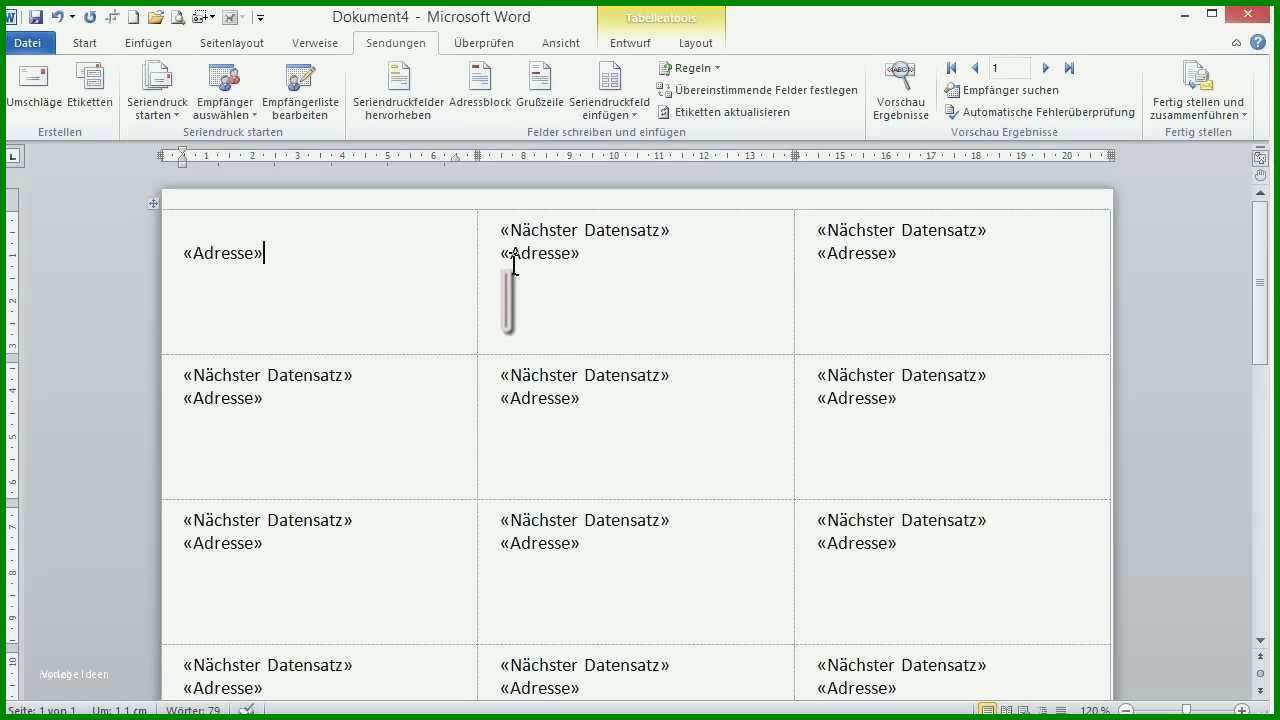Screen dimensions: 1280x720
Task: Toggle Vorschau Ergebnisse preview
Action: pyautogui.click(x=901, y=90)
